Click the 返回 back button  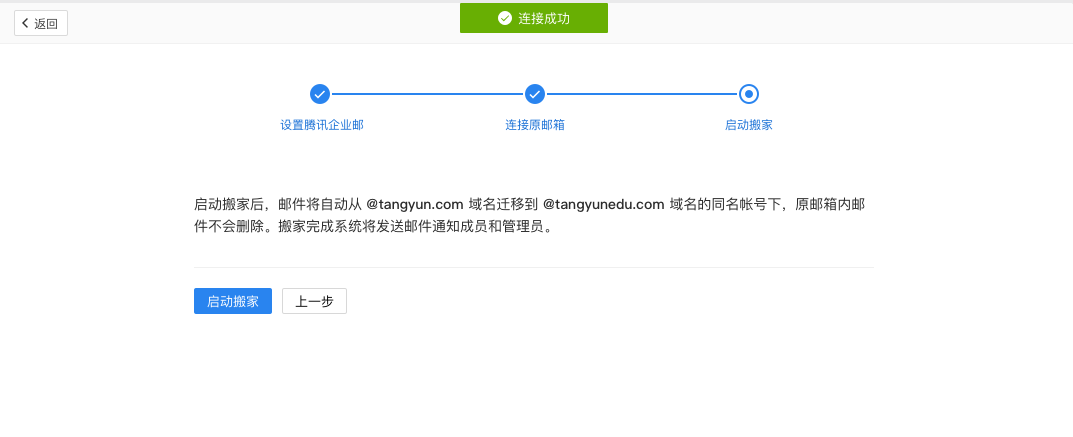point(41,23)
